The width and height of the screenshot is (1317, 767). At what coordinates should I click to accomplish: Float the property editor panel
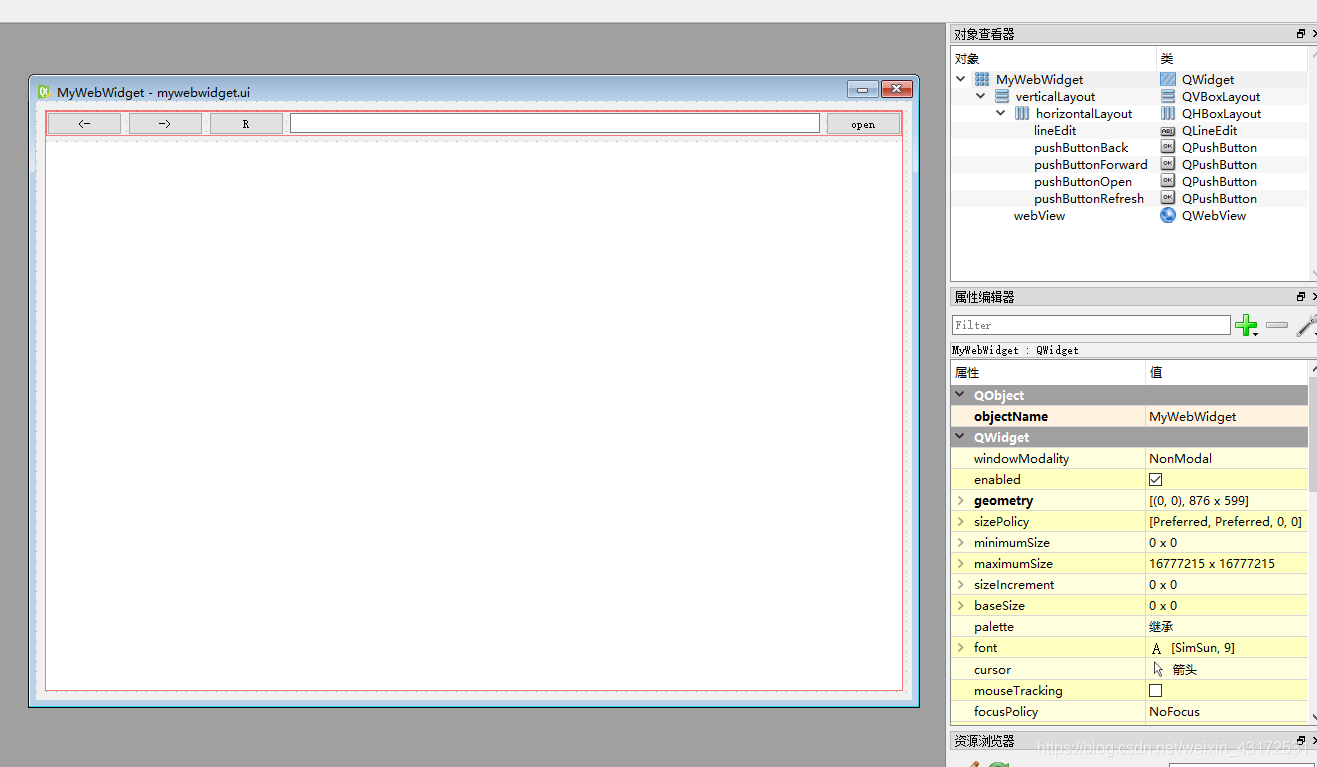1301,297
